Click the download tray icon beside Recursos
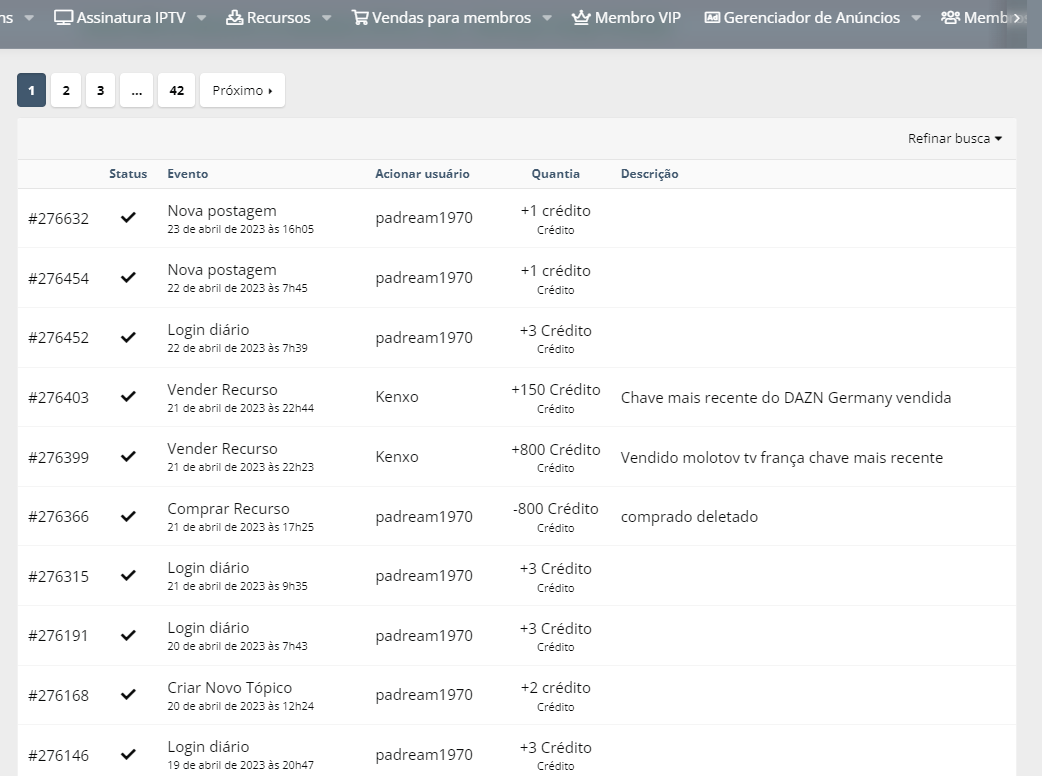This screenshot has width=1042, height=776. click(235, 18)
